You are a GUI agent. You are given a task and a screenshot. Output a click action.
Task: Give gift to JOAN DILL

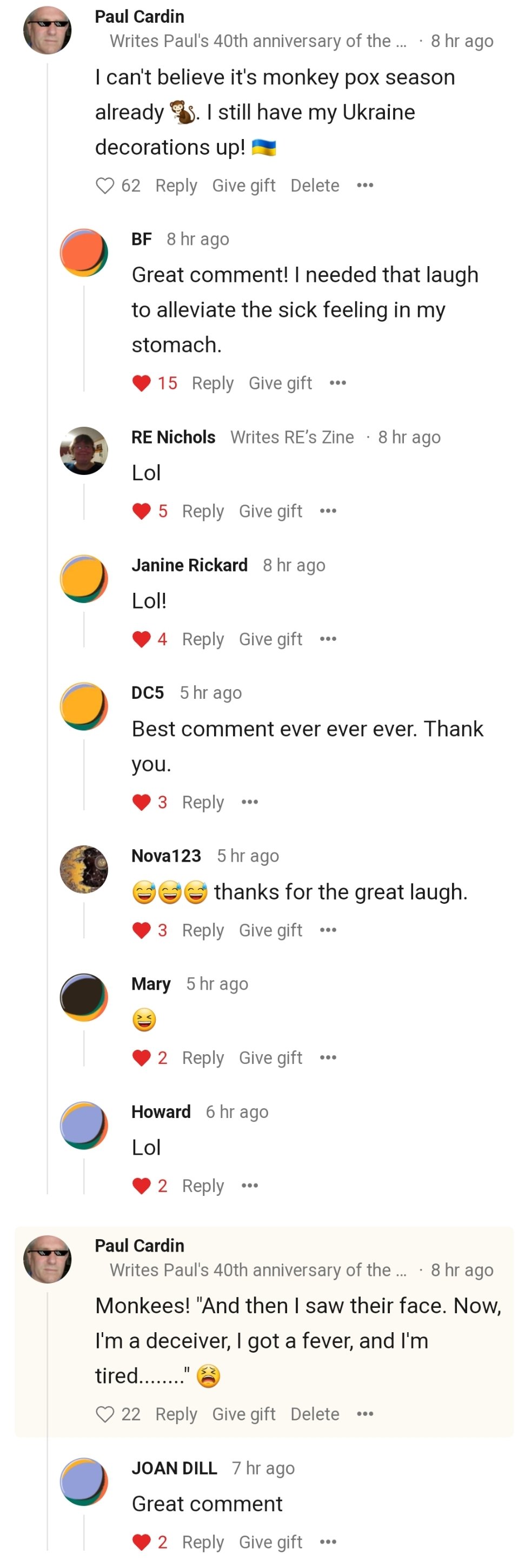270,1542
